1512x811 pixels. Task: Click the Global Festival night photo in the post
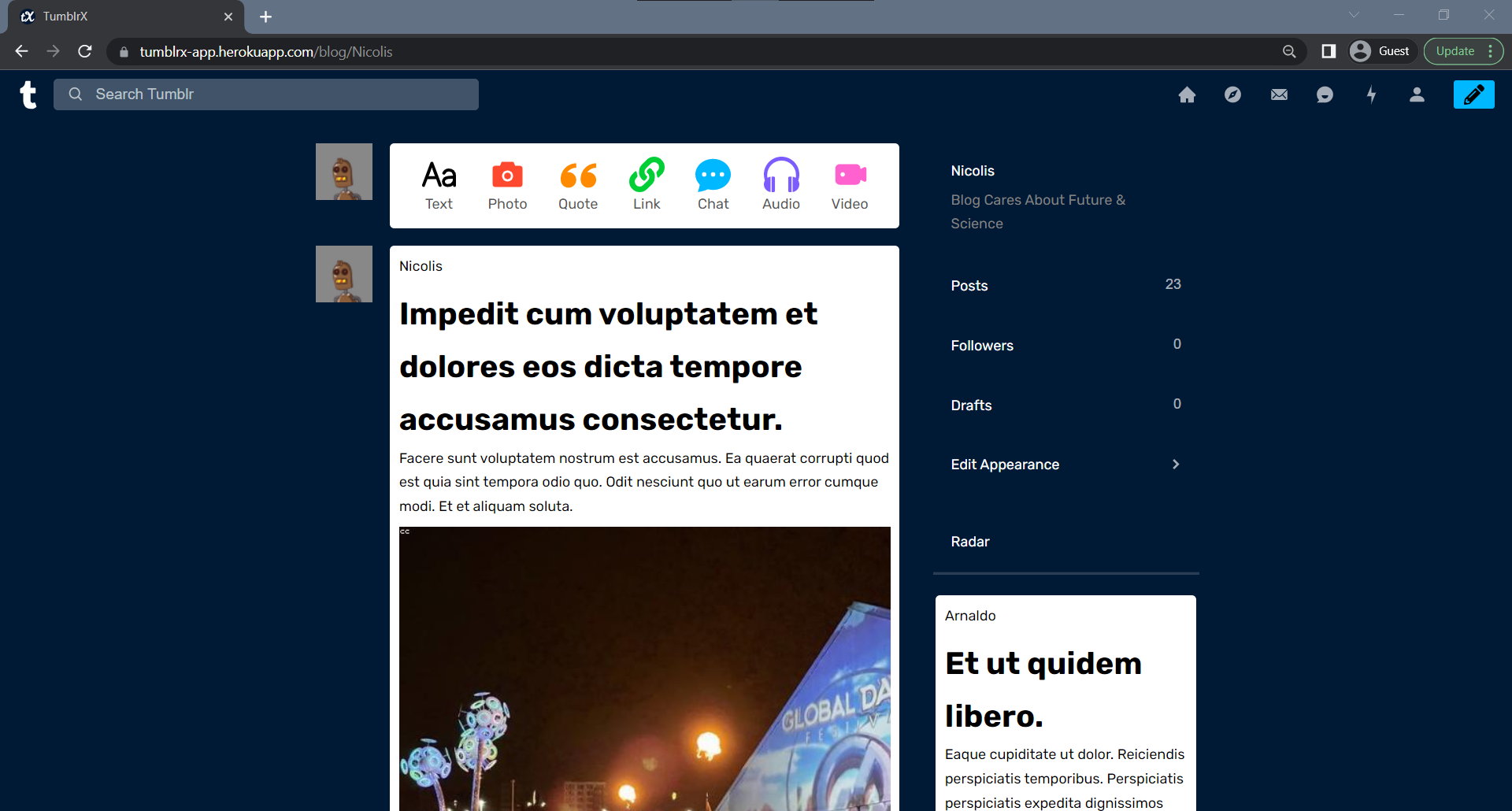pos(645,668)
